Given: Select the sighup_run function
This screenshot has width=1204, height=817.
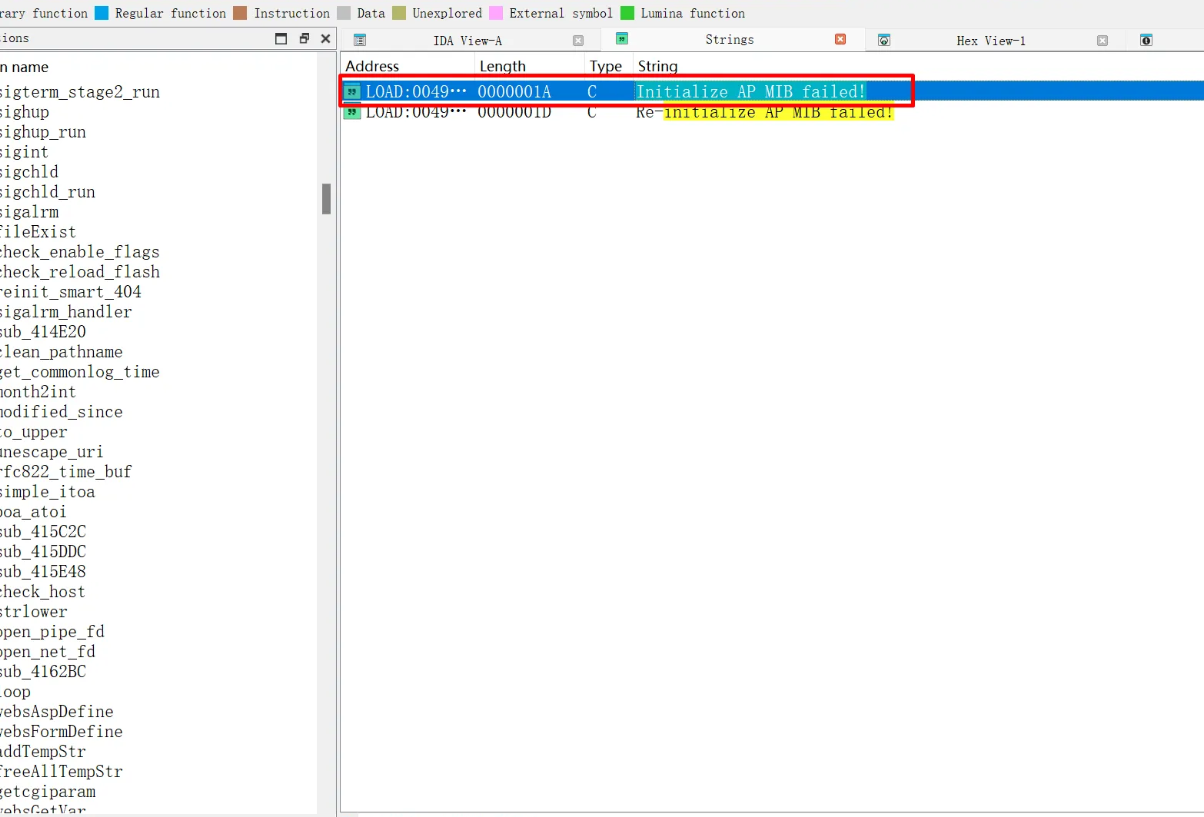Looking at the screenshot, I should click(x=43, y=132).
